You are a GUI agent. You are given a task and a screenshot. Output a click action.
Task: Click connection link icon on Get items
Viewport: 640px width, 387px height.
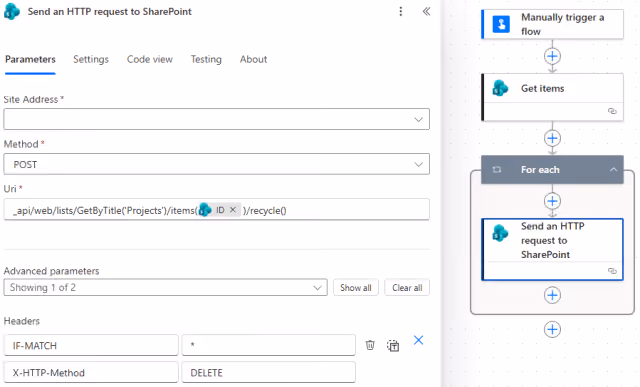click(612, 111)
